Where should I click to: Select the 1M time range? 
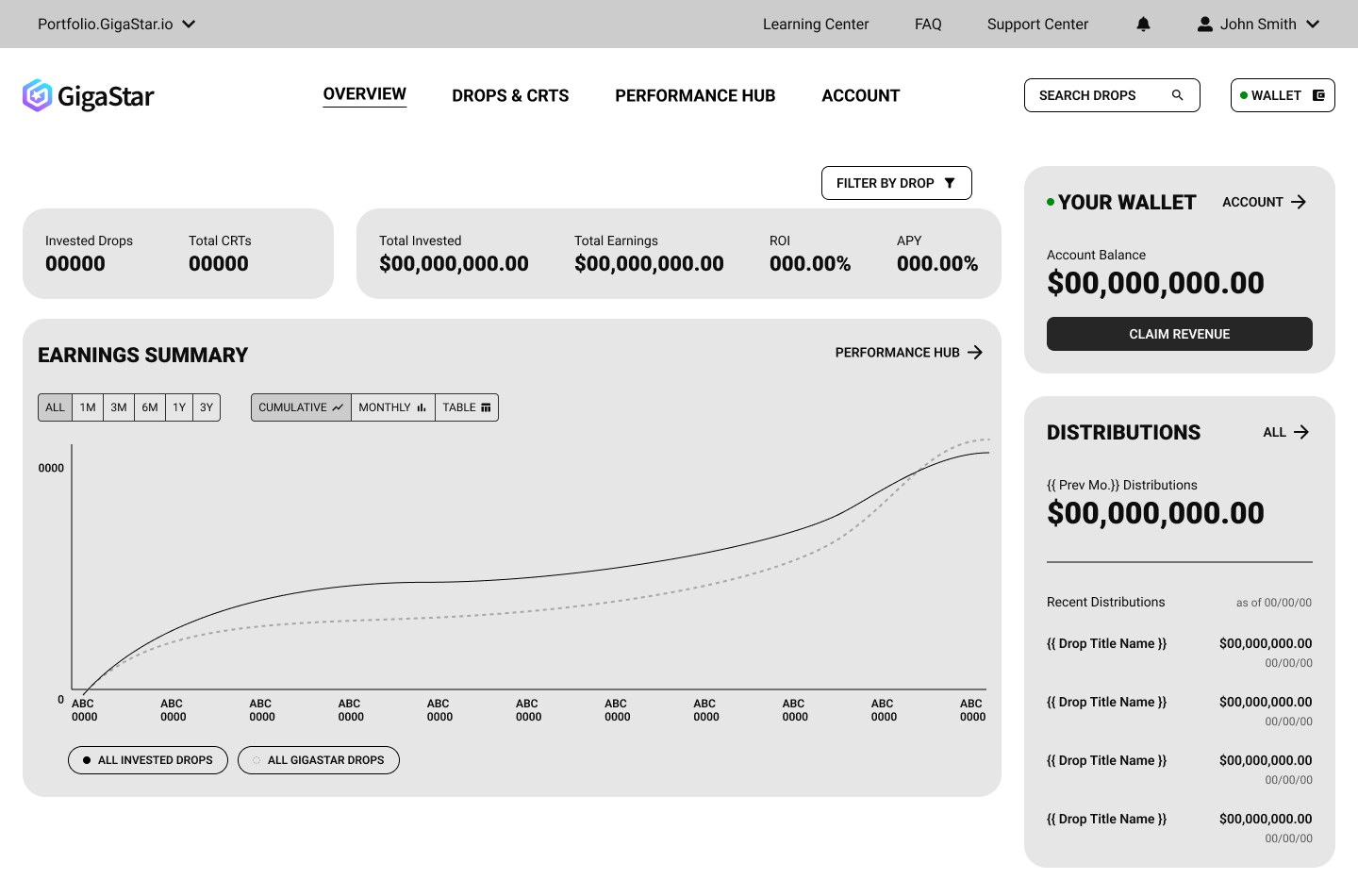pyautogui.click(x=88, y=407)
